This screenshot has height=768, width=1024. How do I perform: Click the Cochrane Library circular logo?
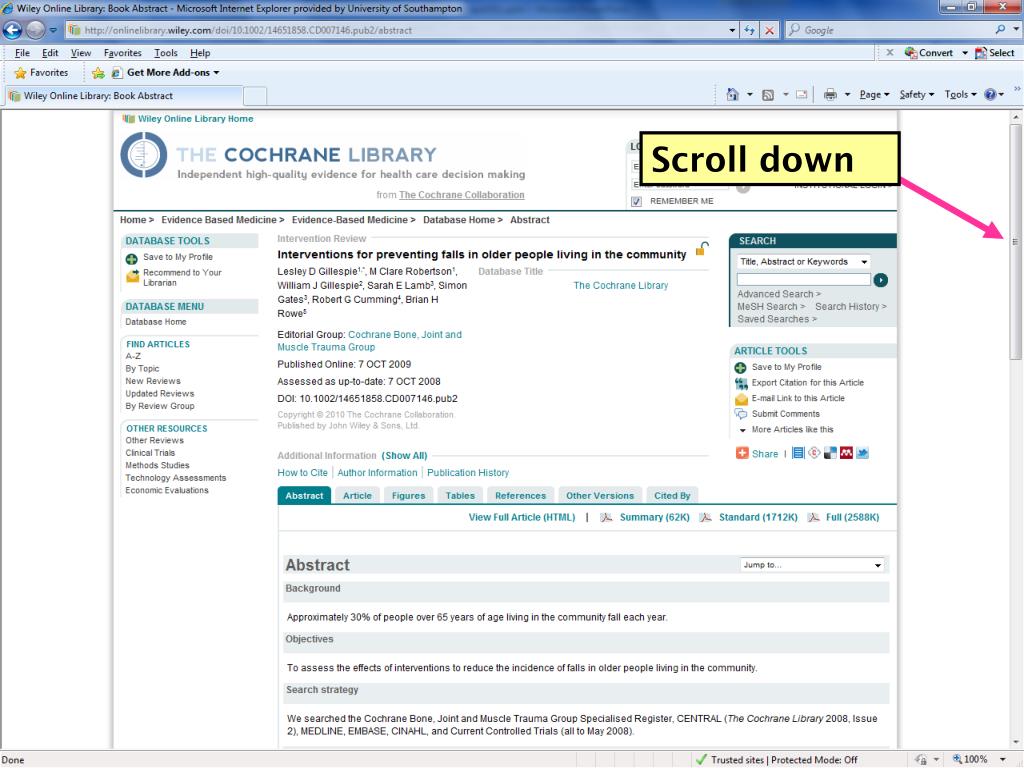tap(144, 155)
